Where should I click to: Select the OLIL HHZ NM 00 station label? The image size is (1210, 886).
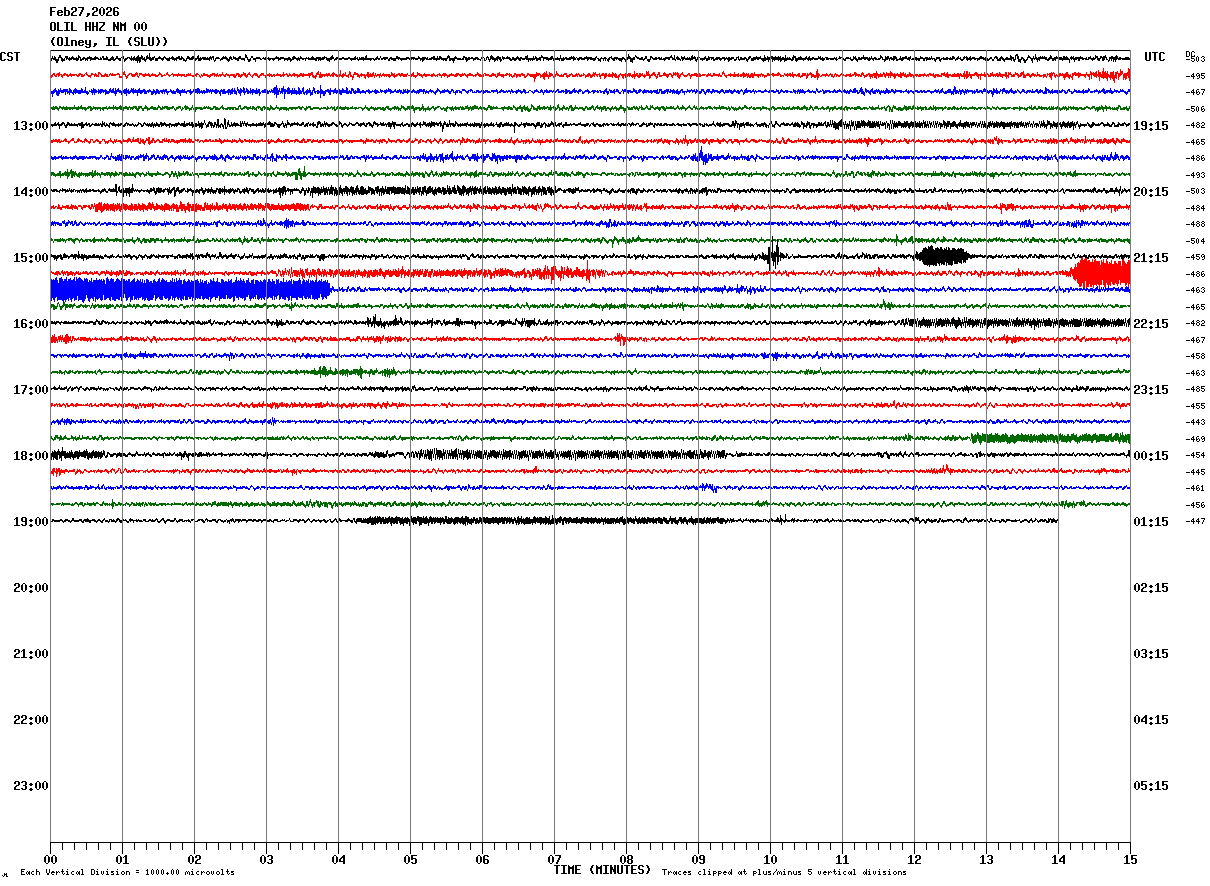(98, 27)
